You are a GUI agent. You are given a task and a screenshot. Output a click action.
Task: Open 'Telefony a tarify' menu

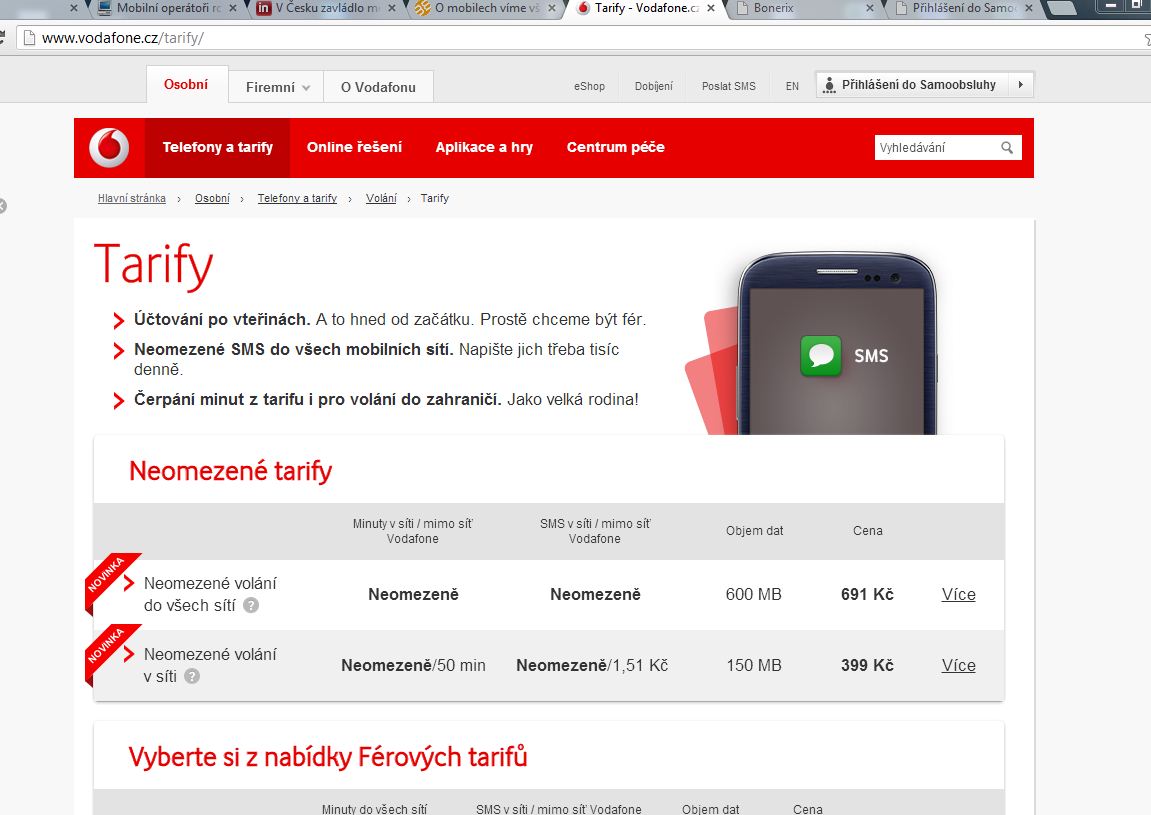pyautogui.click(x=217, y=148)
